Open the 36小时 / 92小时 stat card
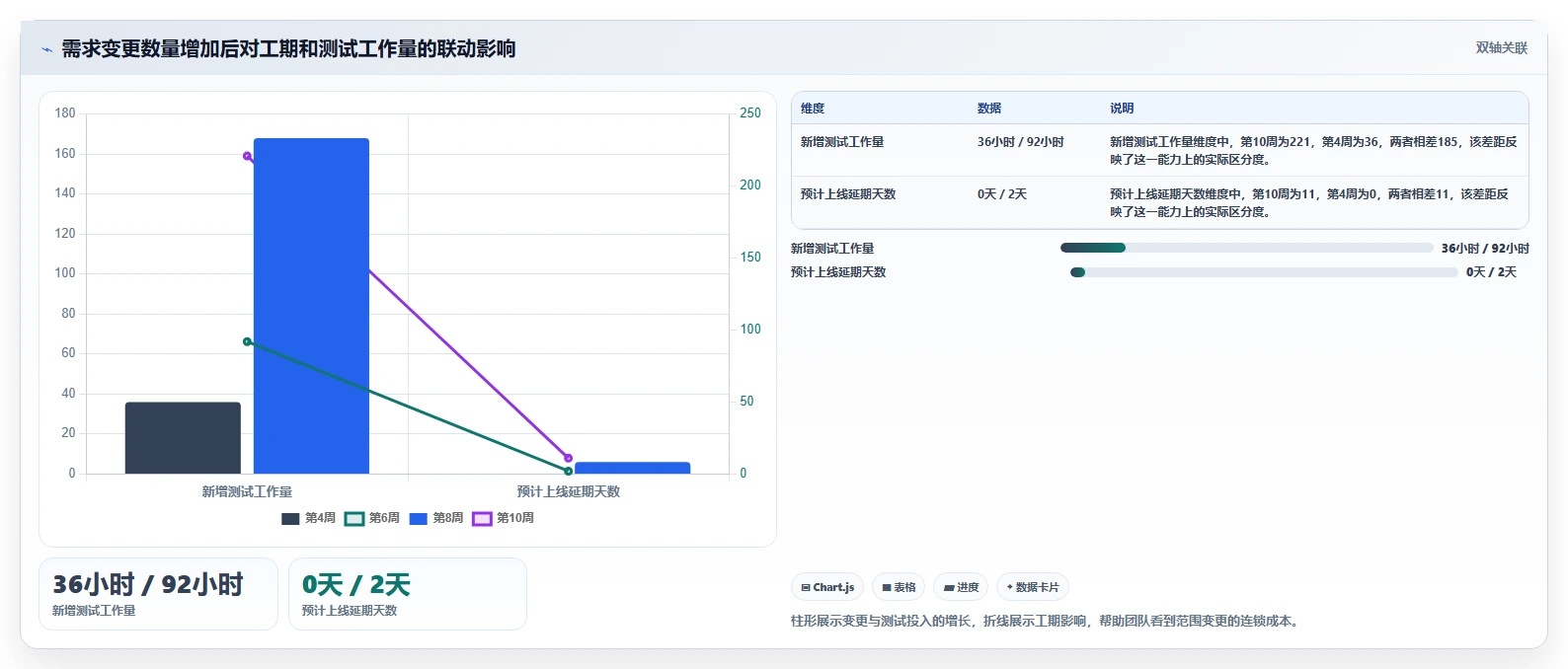This screenshot has width=1568, height=669. [158, 594]
